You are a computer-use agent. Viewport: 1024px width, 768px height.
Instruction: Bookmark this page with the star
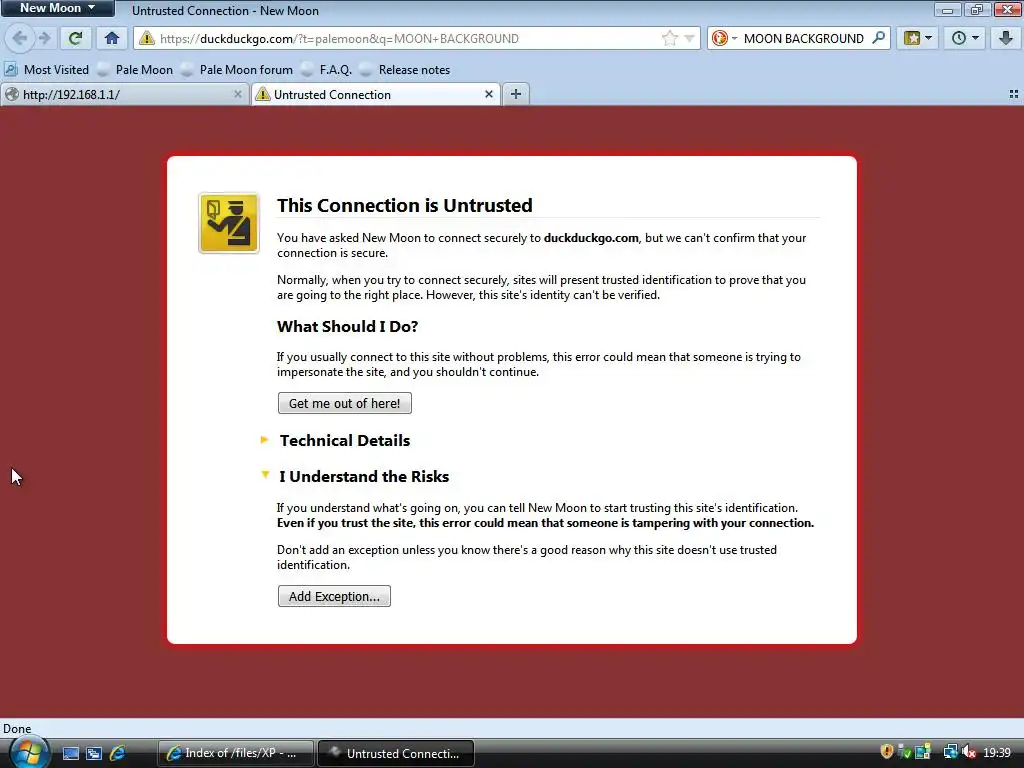click(669, 39)
